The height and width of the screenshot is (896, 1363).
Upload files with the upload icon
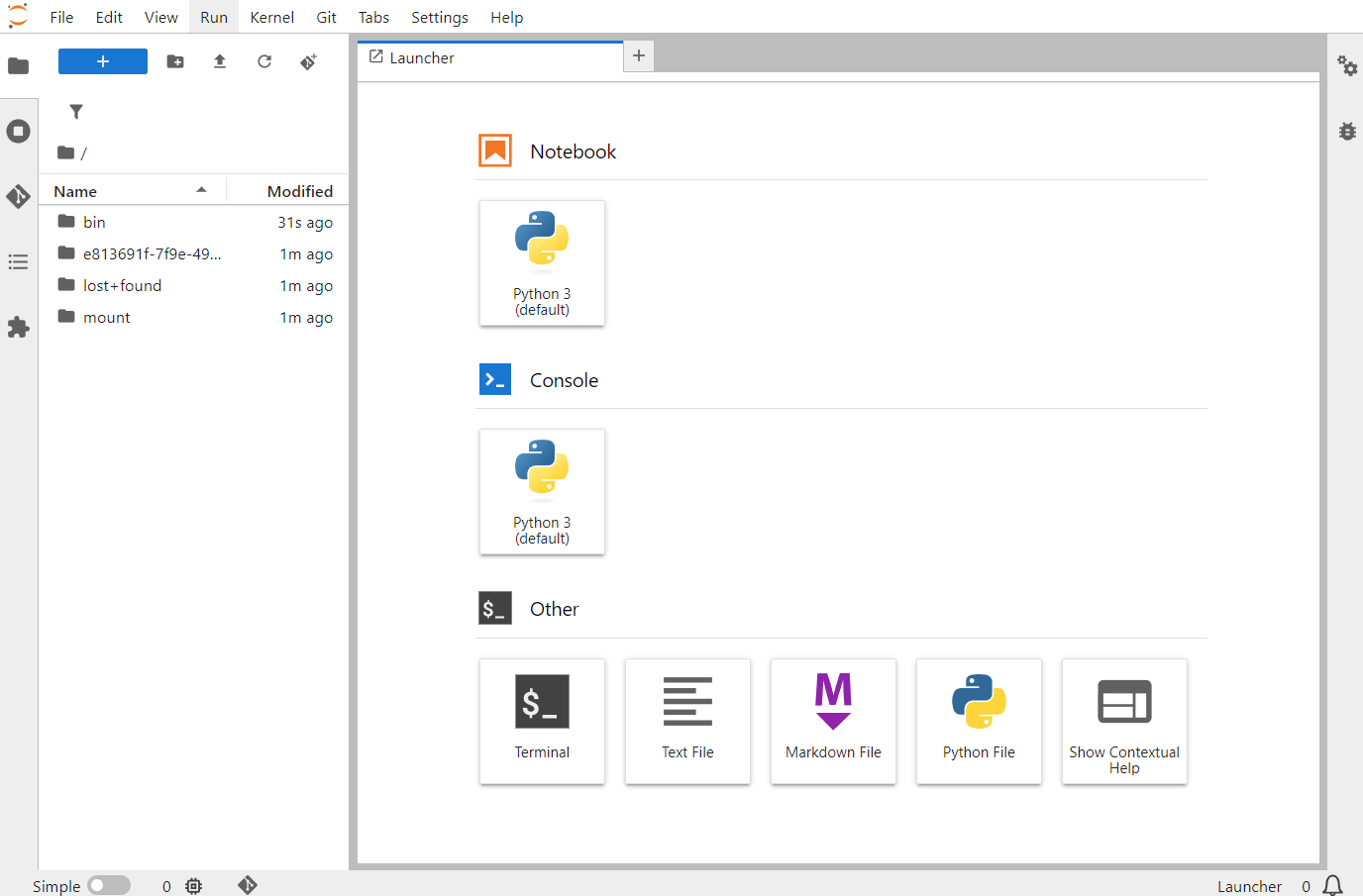[219, 61]
